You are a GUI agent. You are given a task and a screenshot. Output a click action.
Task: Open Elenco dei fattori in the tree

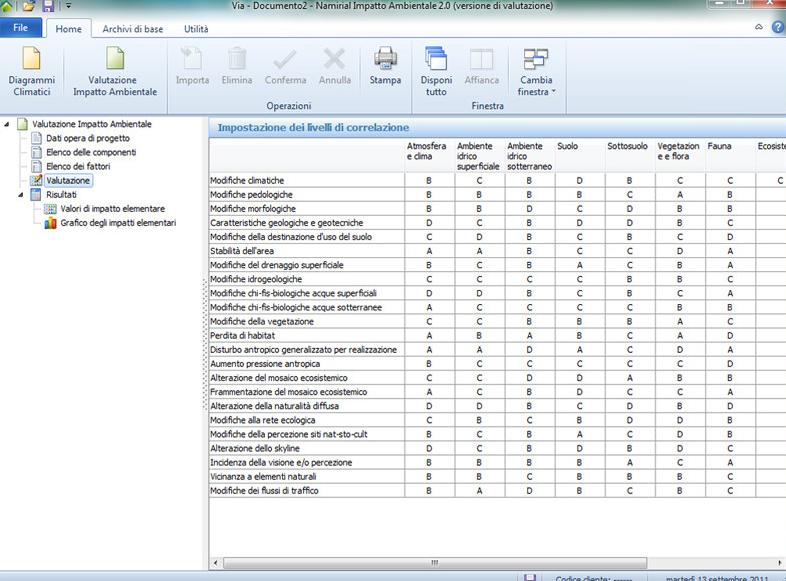click(x=77, y=166)
